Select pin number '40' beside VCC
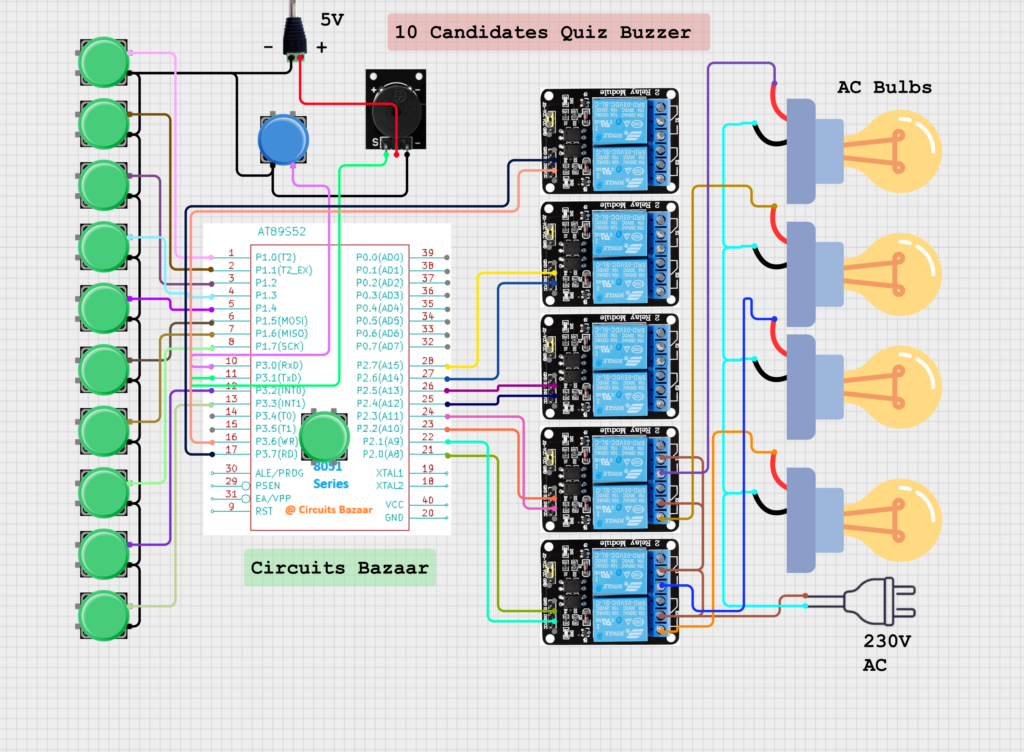 pos(428,500)
